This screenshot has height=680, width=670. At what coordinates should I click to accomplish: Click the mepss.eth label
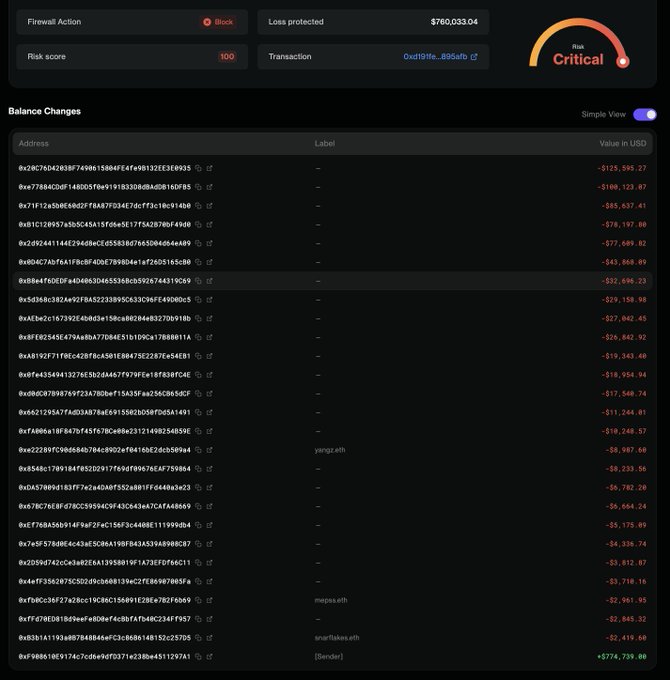(x=331, y=600)
